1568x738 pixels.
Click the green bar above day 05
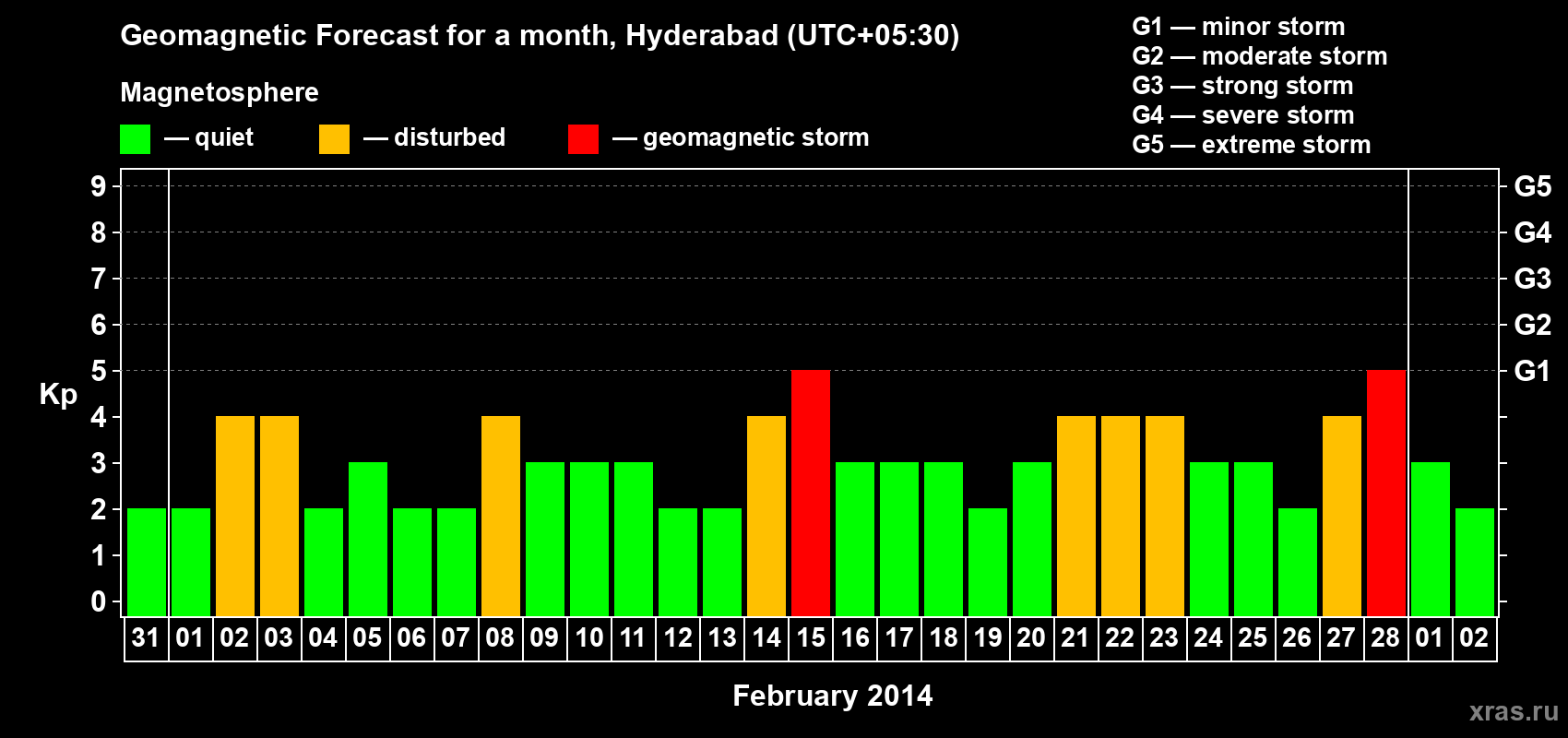(x=368, y=540)
